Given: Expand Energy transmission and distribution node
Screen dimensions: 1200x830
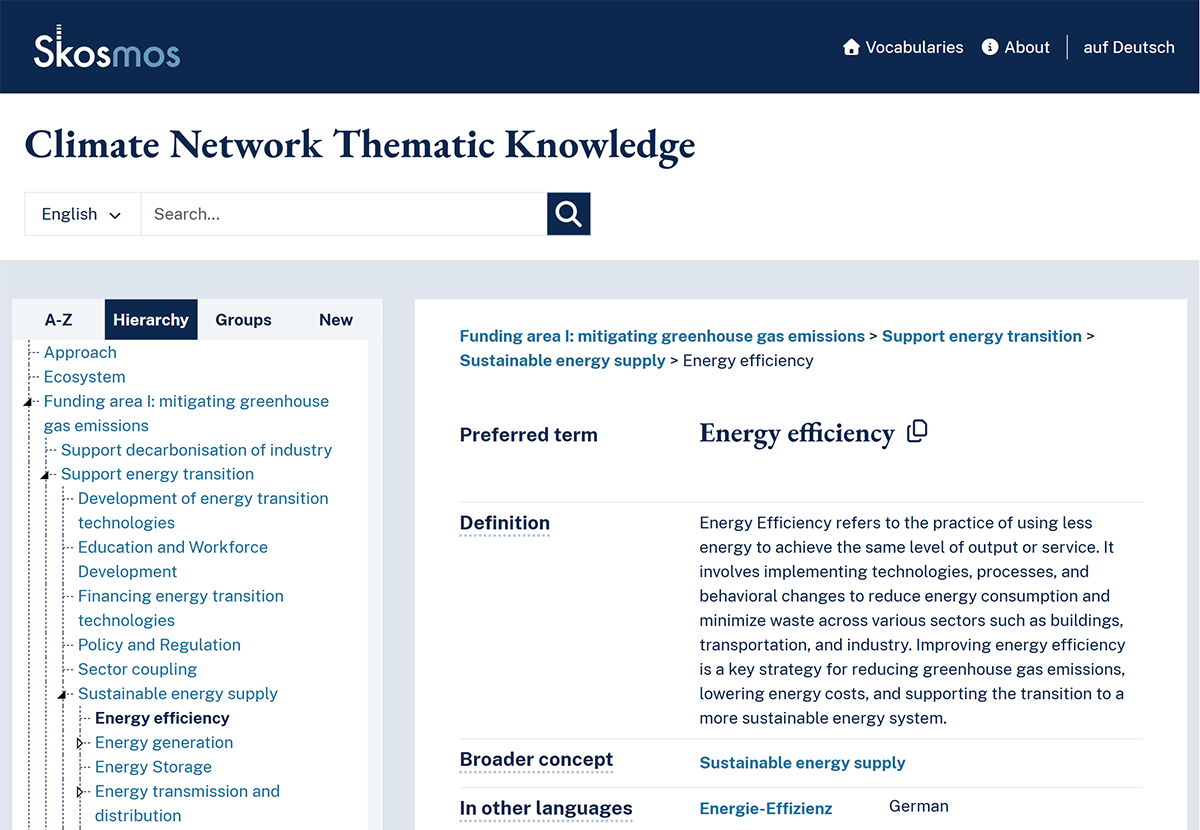Looking at the screenshot, I should coord(81,791).
